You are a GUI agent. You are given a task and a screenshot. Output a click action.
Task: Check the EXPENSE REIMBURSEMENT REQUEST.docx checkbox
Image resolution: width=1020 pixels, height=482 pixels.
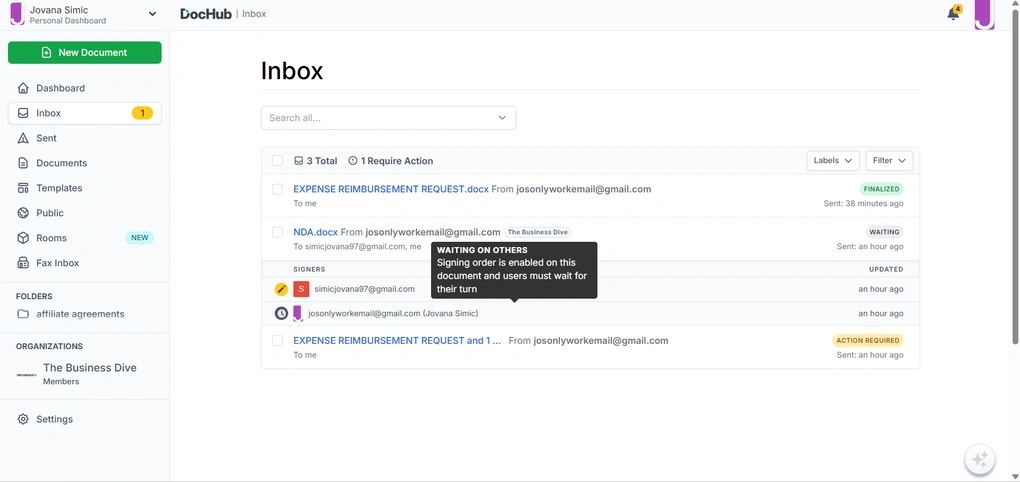[278, 189]
